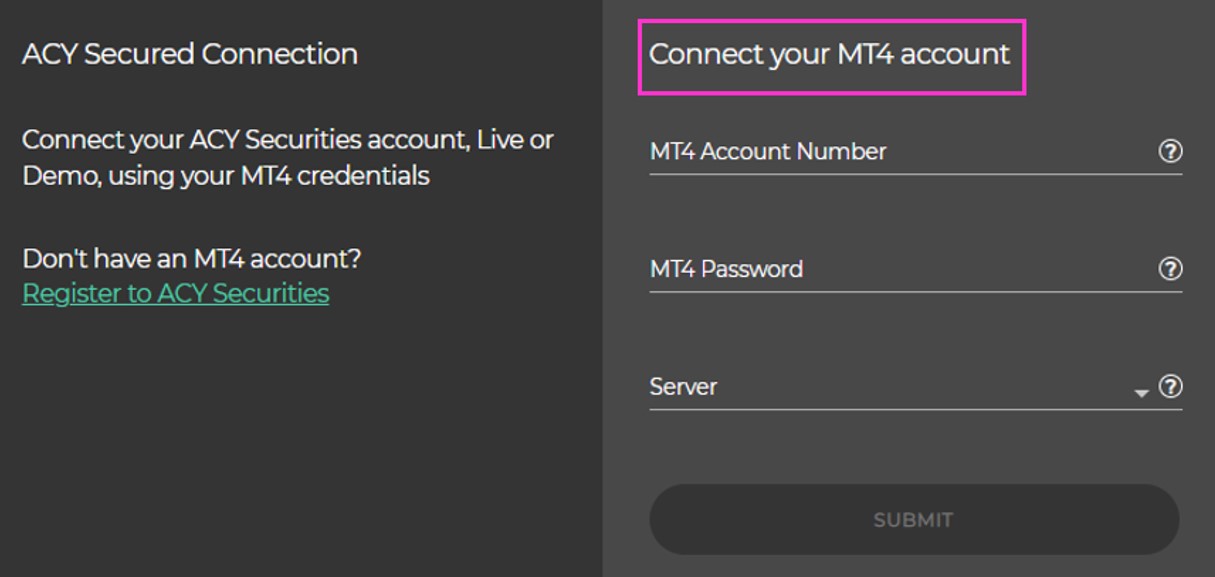This screenshot has height=577, width=1215.
Task: Click the "MT4 Account Number" placeholder label
Action: tap(768, 152)
